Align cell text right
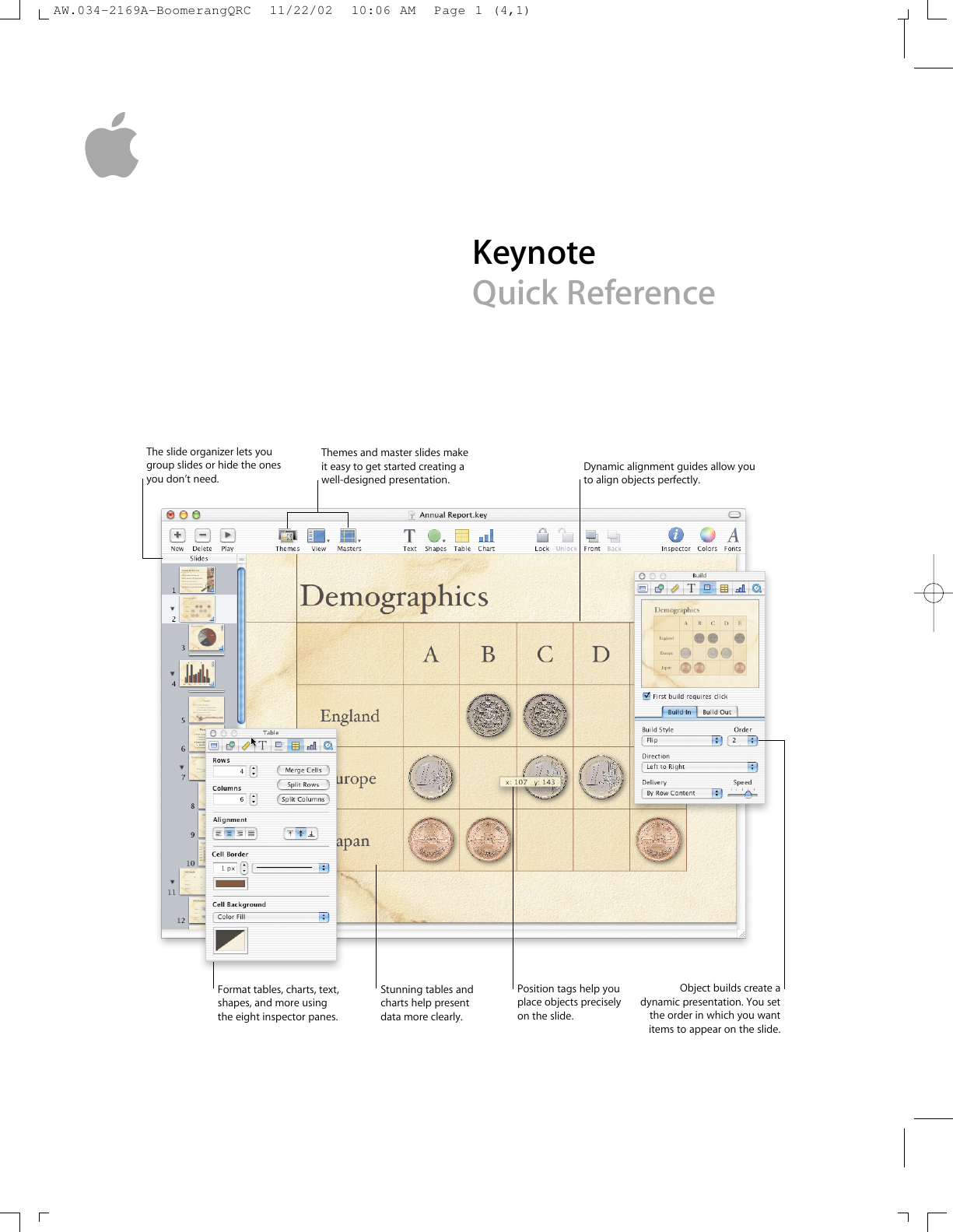 pyautogui.click(x=240, y=834)
